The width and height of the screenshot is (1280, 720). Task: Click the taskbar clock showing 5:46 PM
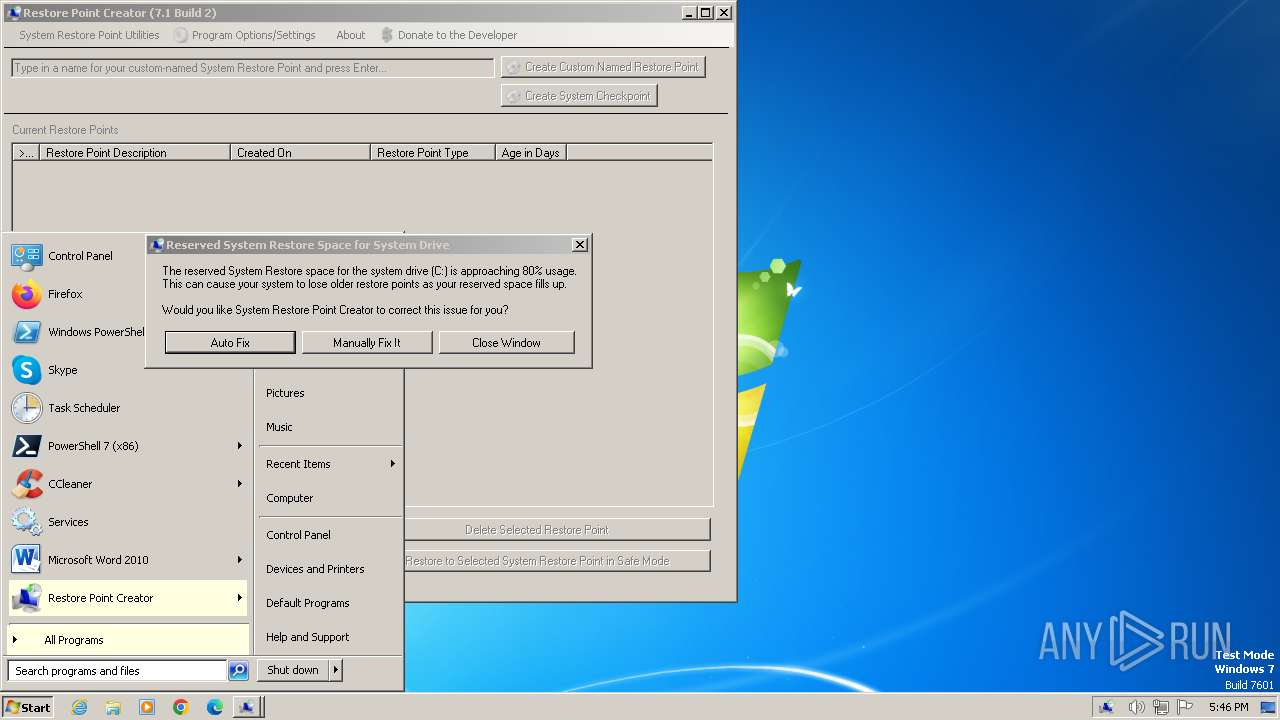(x=1228, y=707)
